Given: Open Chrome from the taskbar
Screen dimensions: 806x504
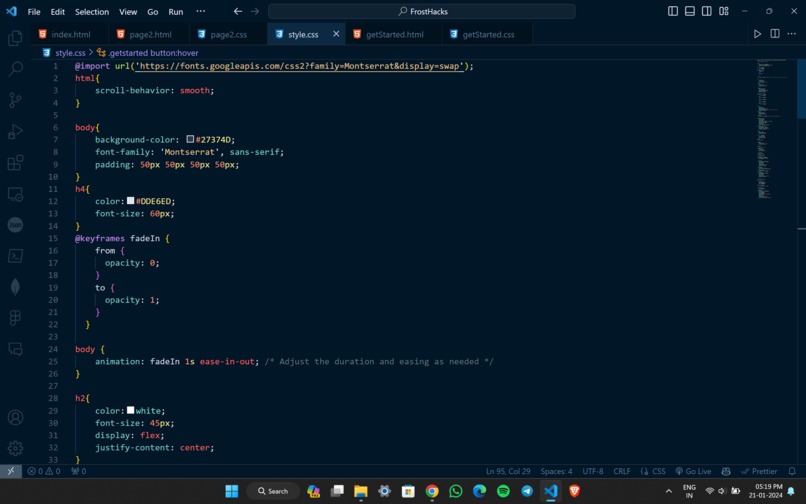Looking at the screenshot, I should [432, 491].
